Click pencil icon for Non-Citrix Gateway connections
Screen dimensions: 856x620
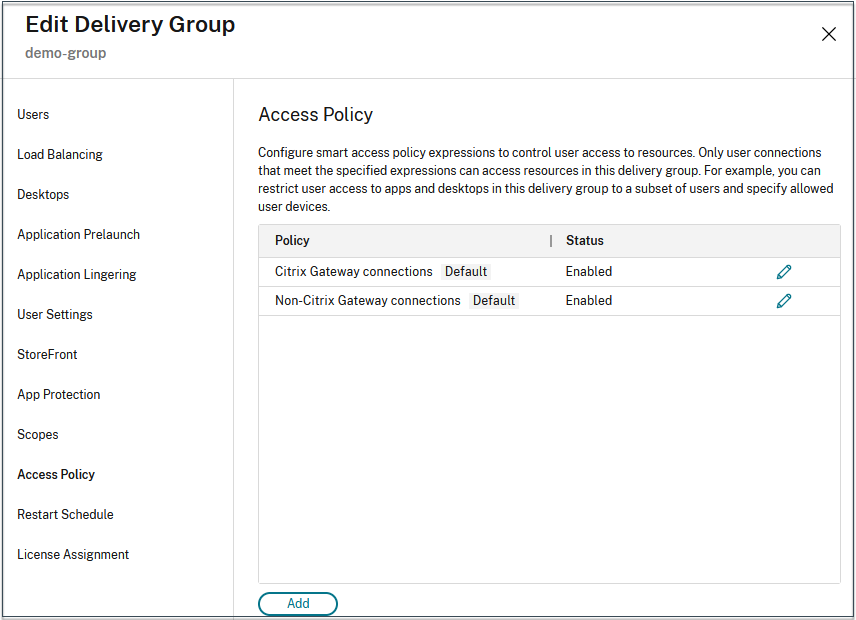[x=784, y=301]
